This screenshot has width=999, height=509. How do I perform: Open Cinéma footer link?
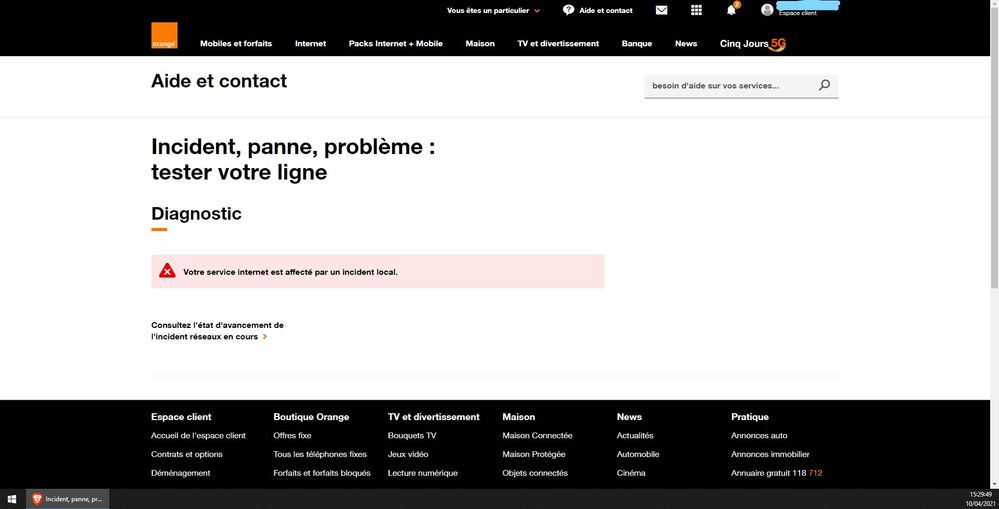(631, 473)
